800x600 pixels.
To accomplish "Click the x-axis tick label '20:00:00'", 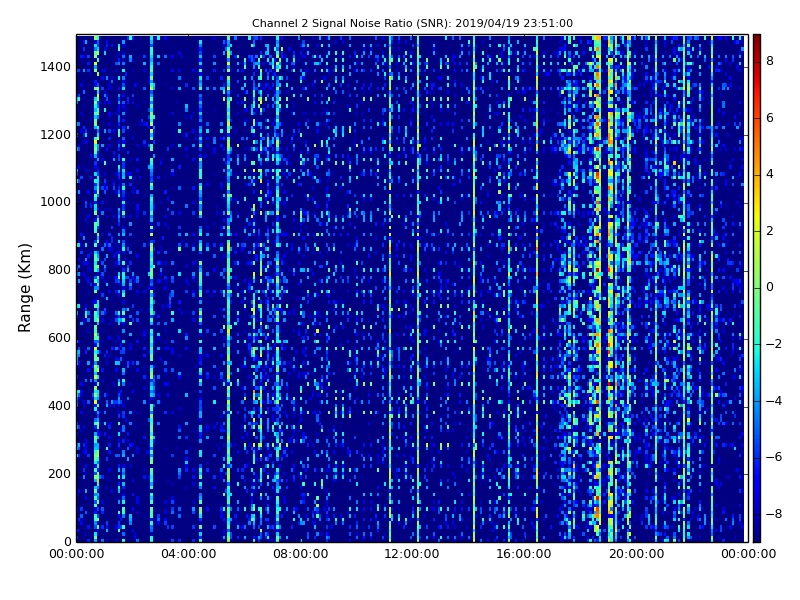I will (636, 554).
